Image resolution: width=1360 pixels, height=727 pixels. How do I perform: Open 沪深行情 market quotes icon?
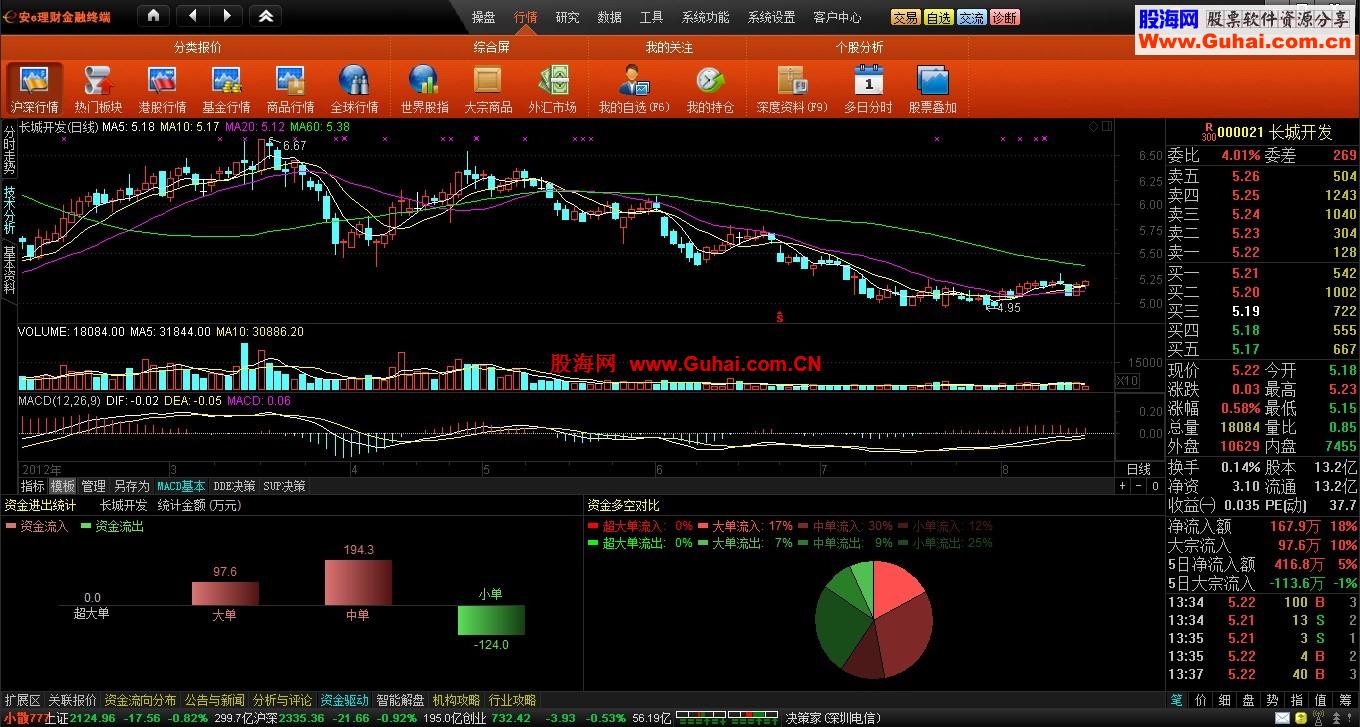pyautogui.click(x=35, y=89)
